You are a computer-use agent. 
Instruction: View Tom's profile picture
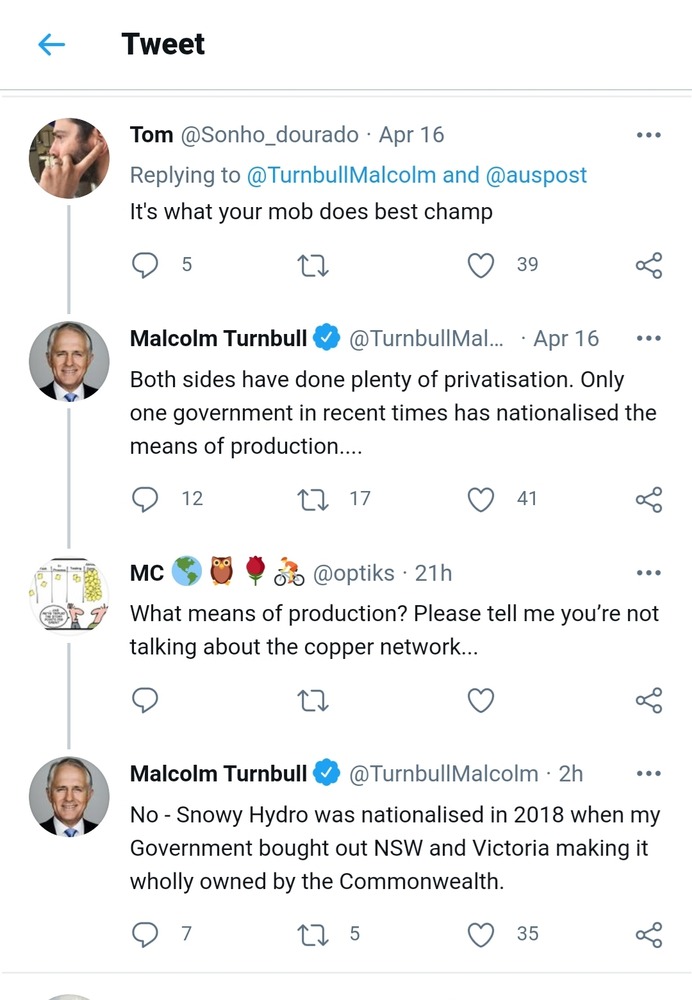pyautogui.click(x=69, y=158)
